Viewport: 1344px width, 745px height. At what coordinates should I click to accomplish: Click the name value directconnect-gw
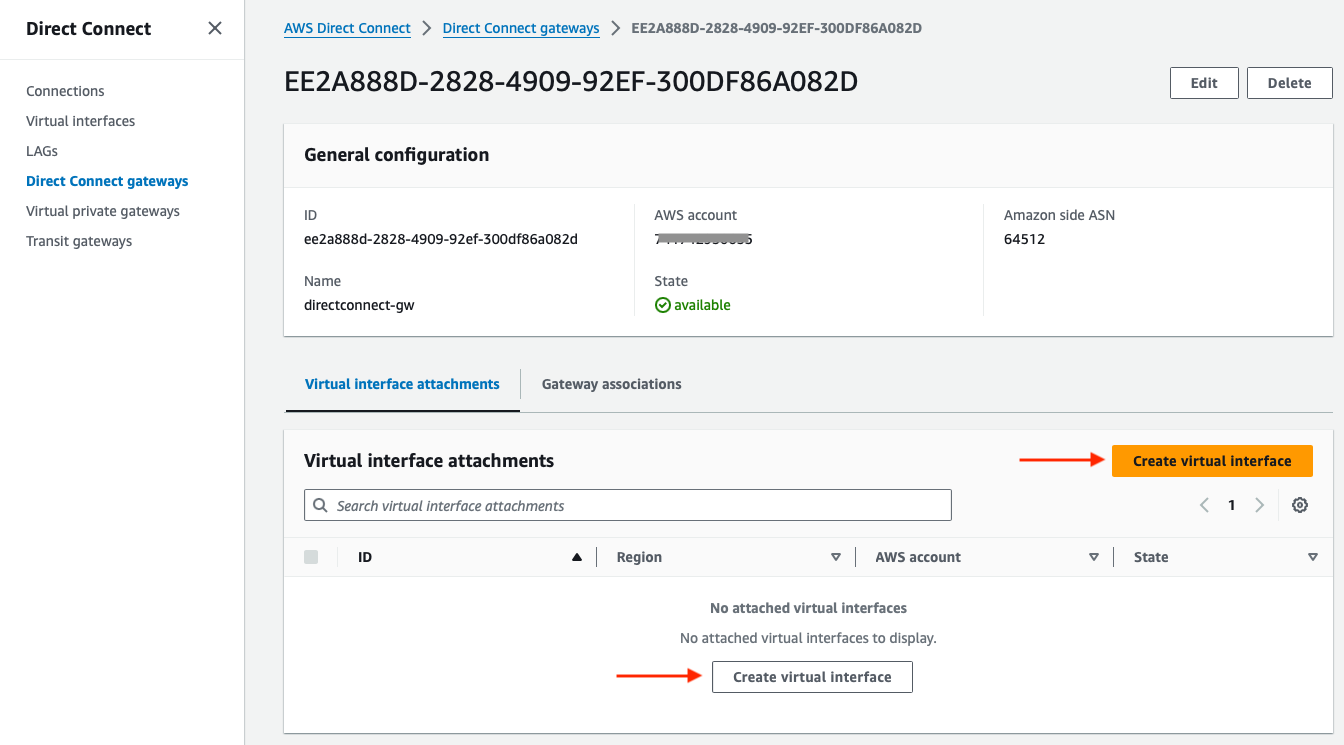pyautogui.click(x=359, y=305)
